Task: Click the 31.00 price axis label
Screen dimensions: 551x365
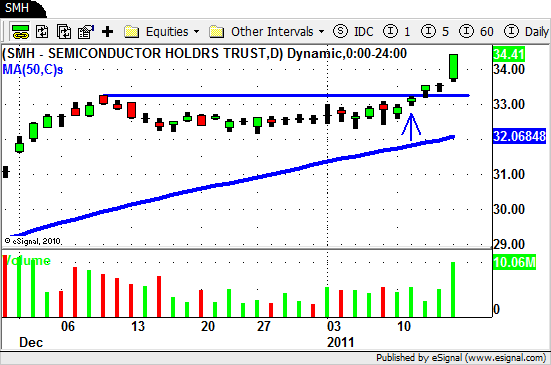Action: [509, 174]
